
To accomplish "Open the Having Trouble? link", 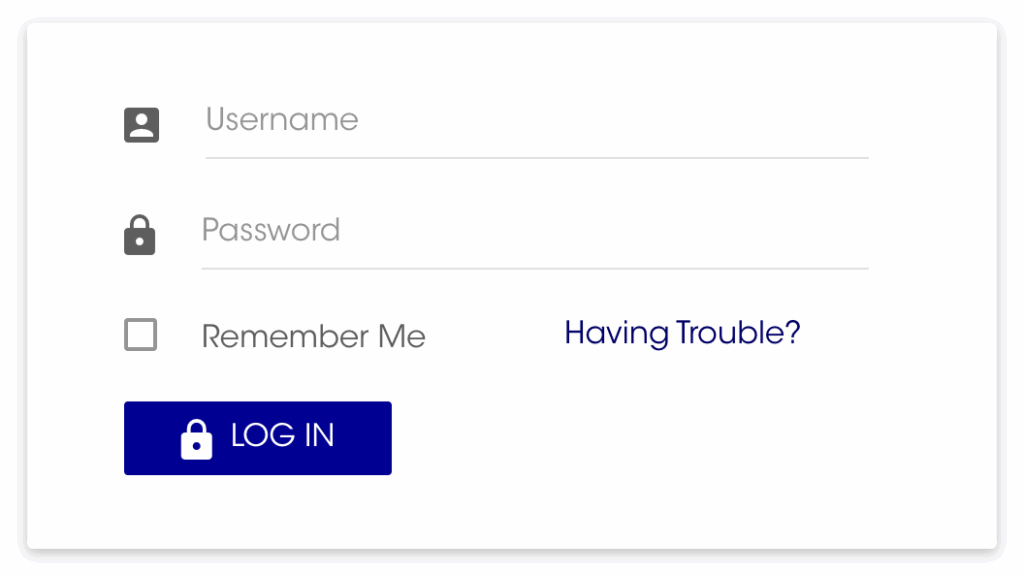I will point(682,333).
